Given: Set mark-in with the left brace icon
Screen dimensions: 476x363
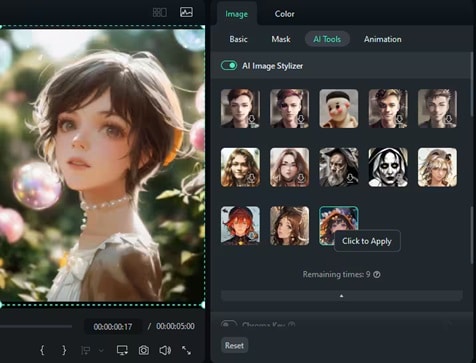Looking at the screenshot, I should pos(42,350).
